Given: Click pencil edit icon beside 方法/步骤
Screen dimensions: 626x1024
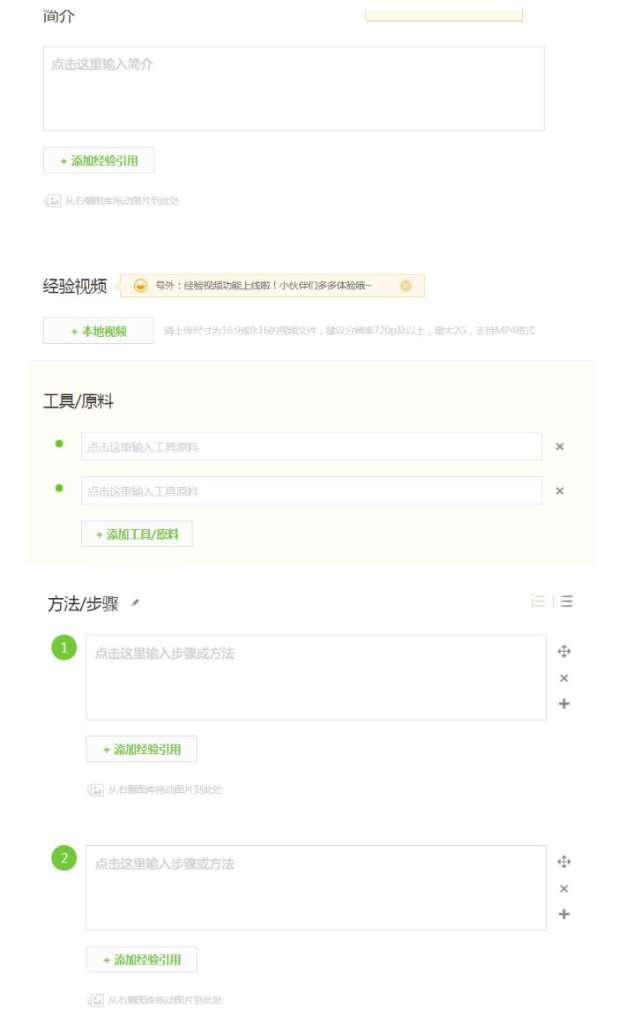Looking at the screenshot, I should 135,603.
